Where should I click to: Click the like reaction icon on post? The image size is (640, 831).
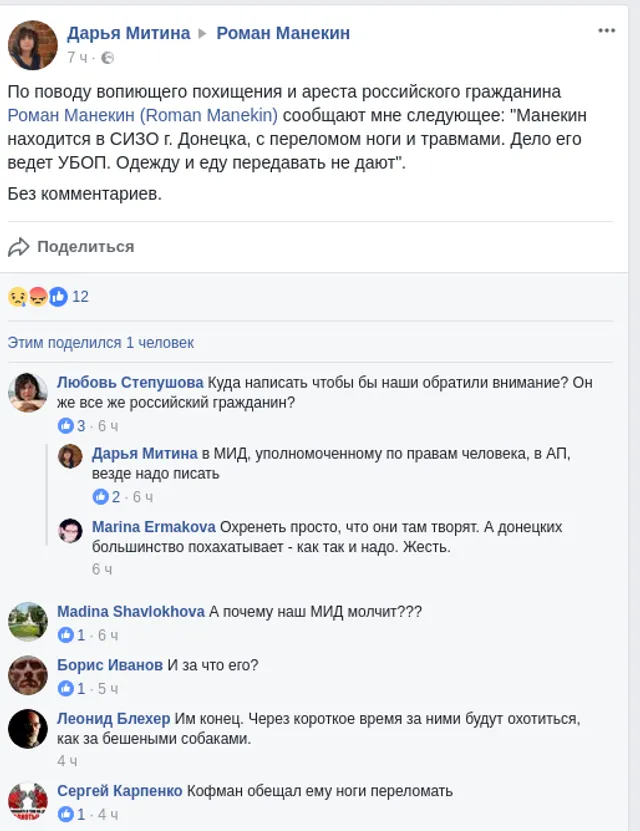58,296
